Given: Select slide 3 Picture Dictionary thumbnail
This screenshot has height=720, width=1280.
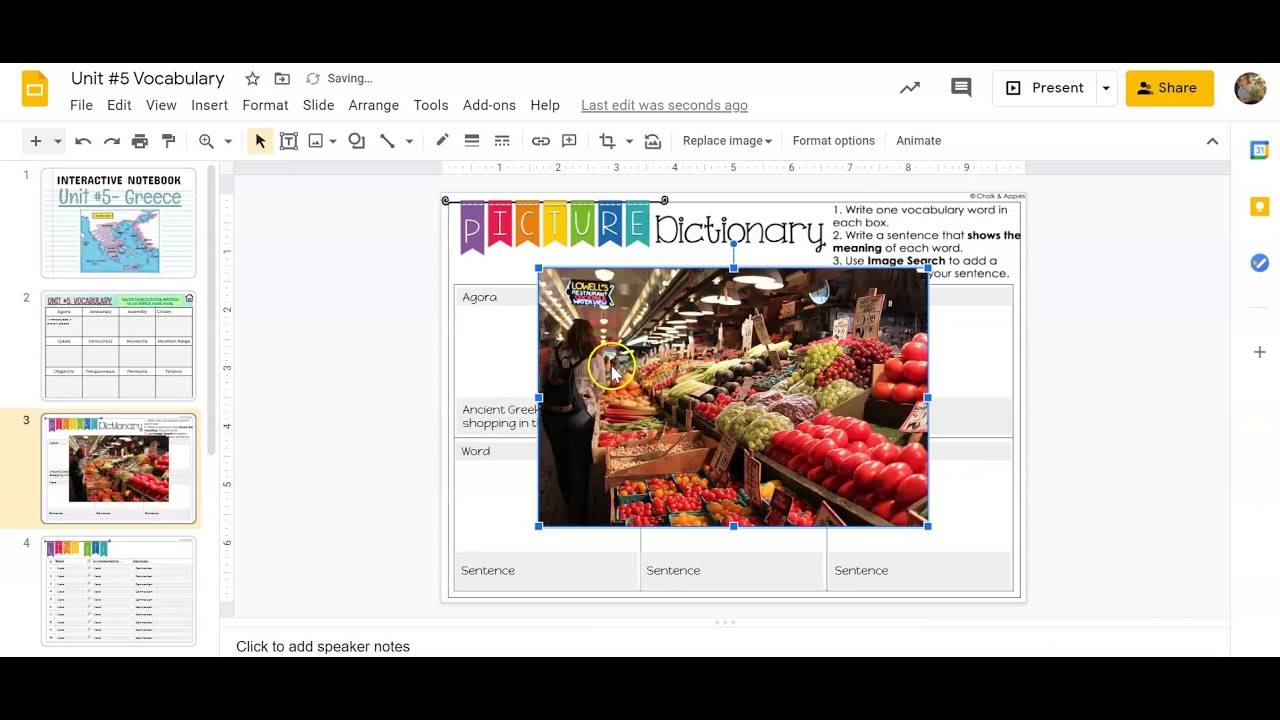Looking at the screenshot, I should [x=119, y=469].
